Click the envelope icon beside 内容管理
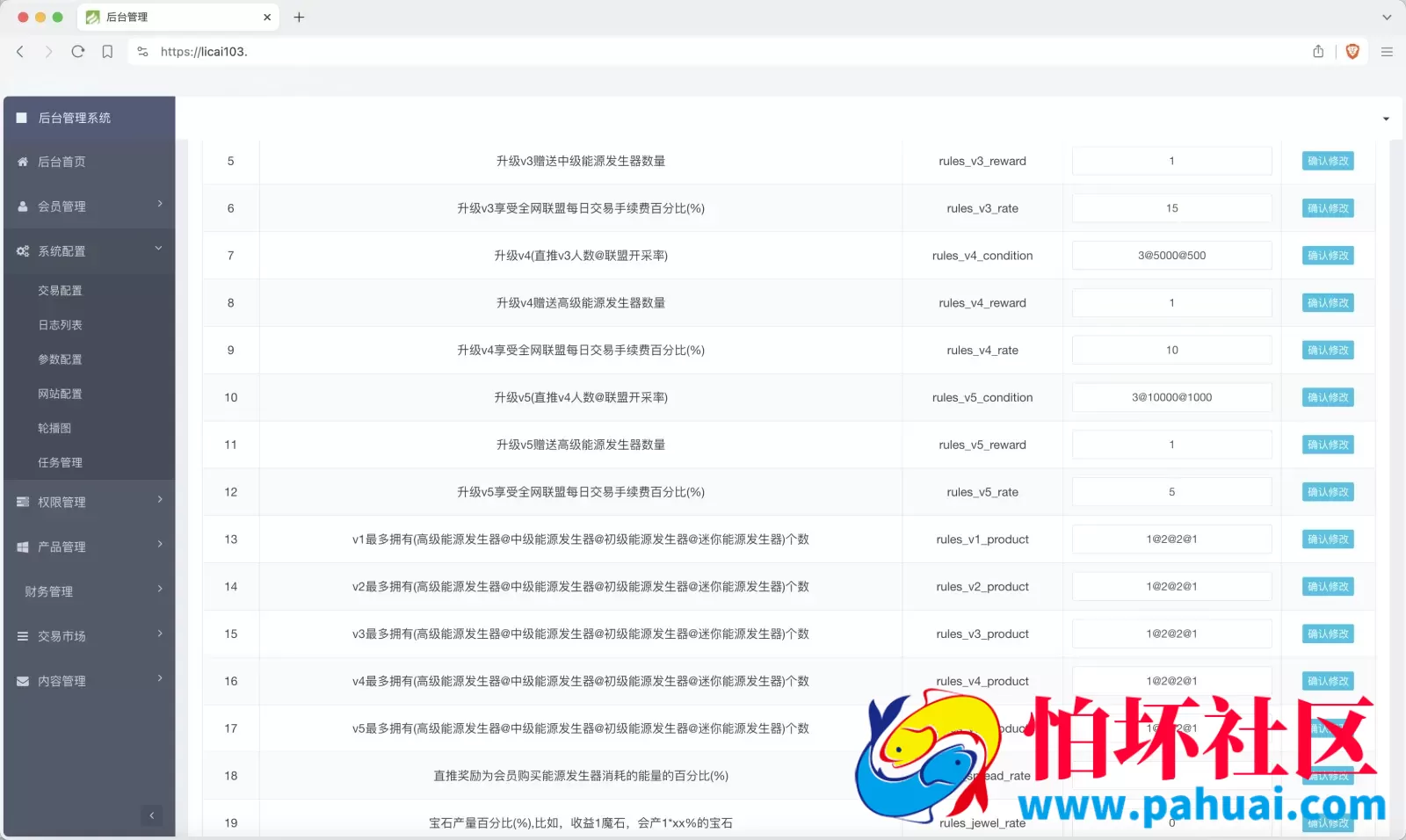Viewport: 1406px width, 840px height. click(23, 681)
